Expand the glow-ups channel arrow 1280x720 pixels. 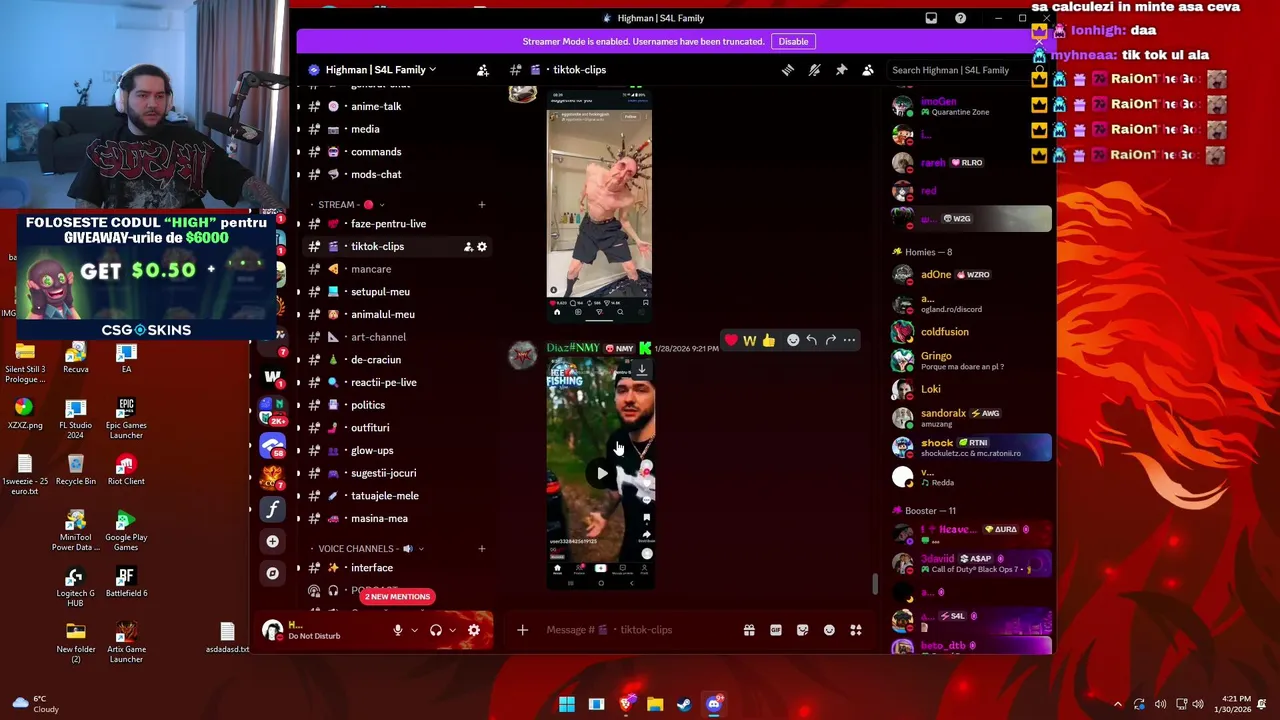tap(298, 450)
